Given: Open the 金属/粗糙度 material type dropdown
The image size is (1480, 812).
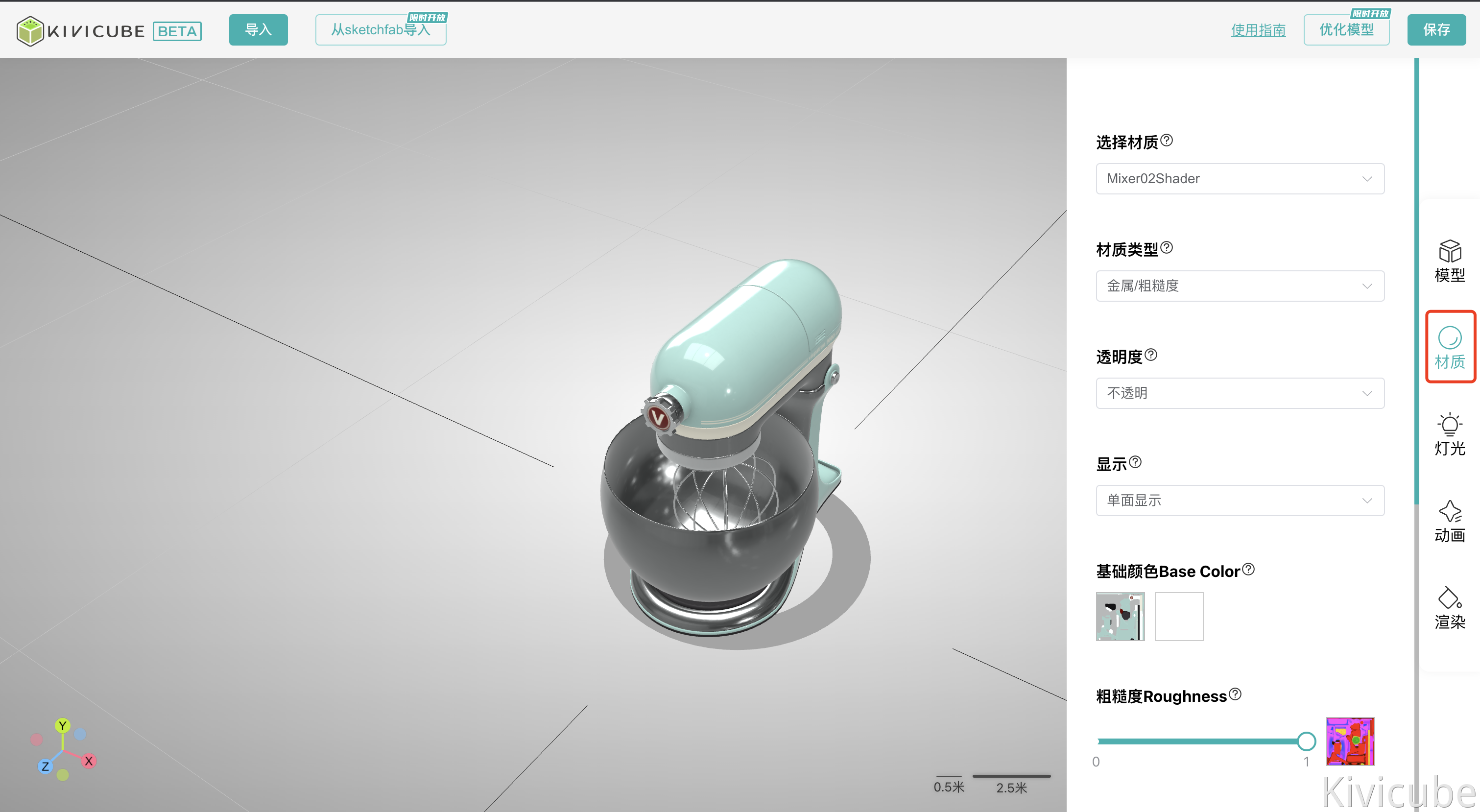Looking at the screenshot, I should [x=1240, y=286].
